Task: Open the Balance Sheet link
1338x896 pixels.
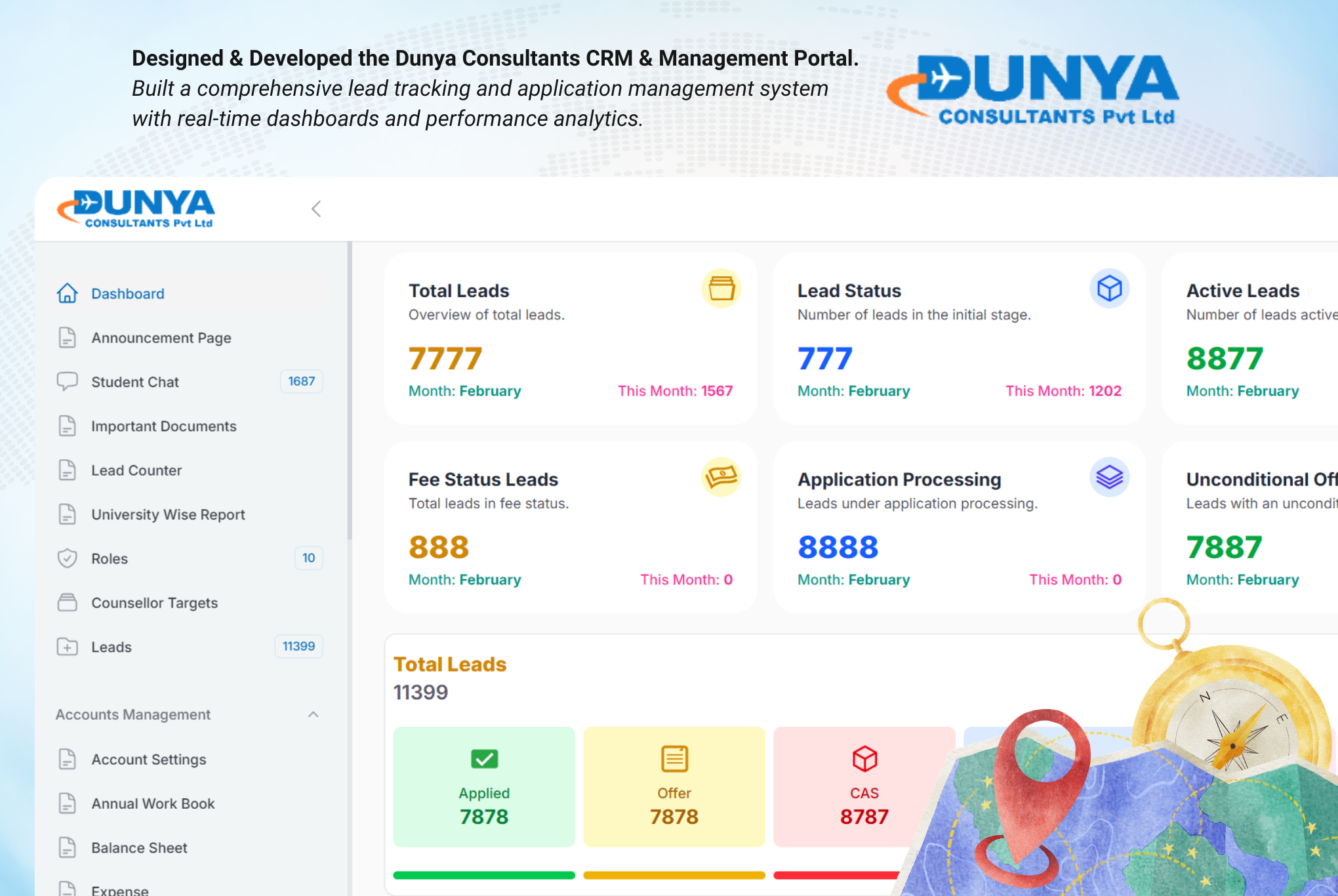Action: point(139,847)
